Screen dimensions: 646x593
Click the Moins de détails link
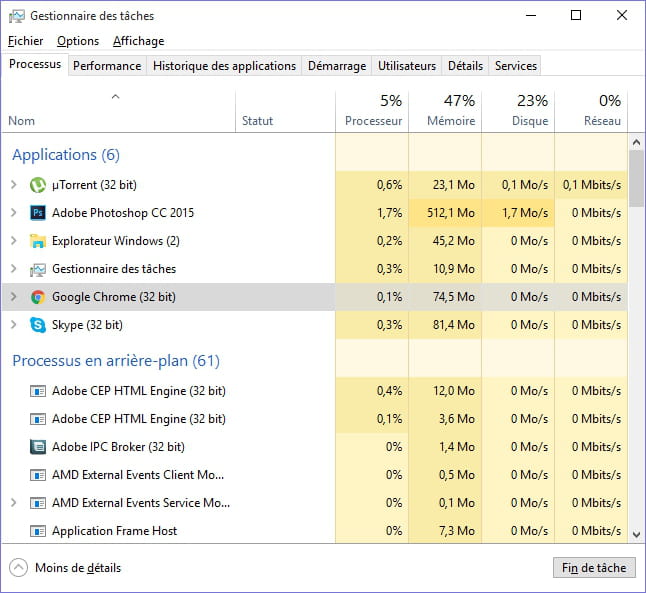(x=78, y=568)
